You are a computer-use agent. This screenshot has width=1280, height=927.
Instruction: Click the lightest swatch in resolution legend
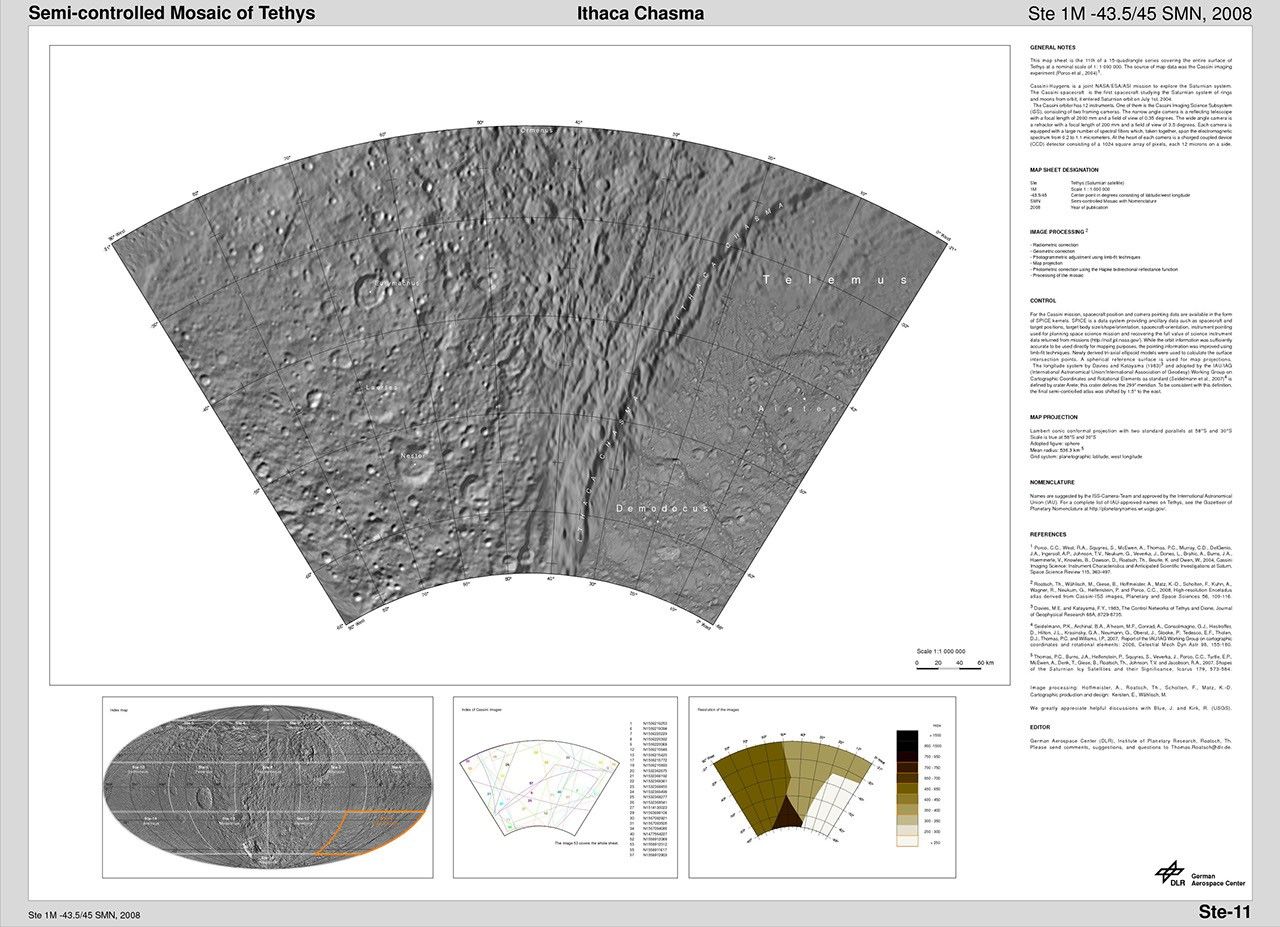907,841
